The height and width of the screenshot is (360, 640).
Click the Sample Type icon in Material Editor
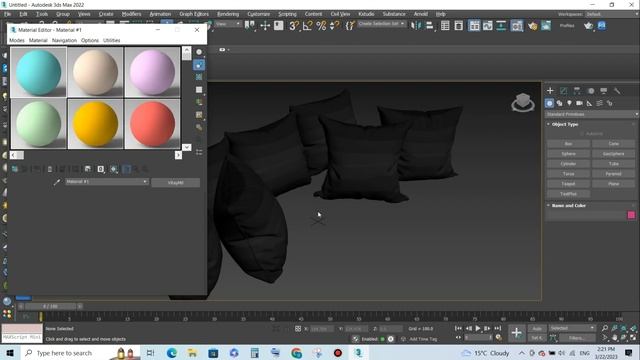coord(199,52)
